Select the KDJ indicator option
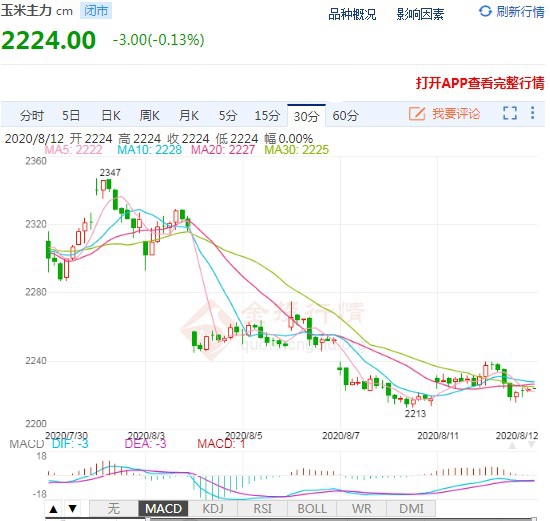 (x=213, y=509)
